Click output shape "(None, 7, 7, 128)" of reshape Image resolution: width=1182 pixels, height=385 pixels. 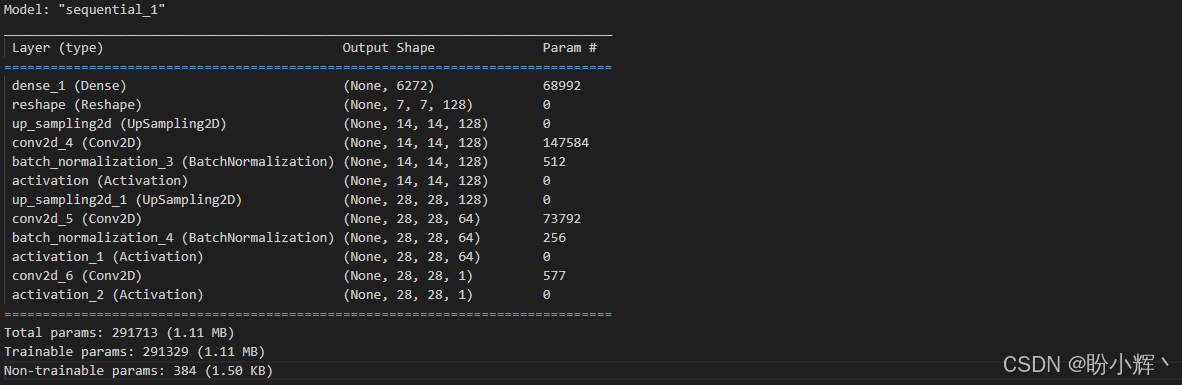pyautogui.click(x=408, y=105)
